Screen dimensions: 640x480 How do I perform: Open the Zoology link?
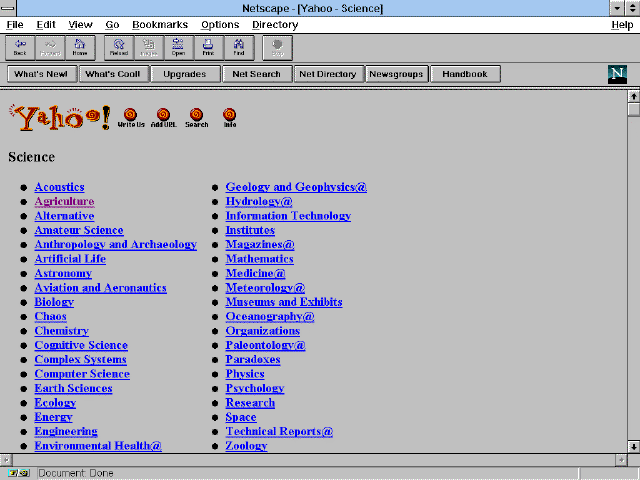click(x=247, y=446)
